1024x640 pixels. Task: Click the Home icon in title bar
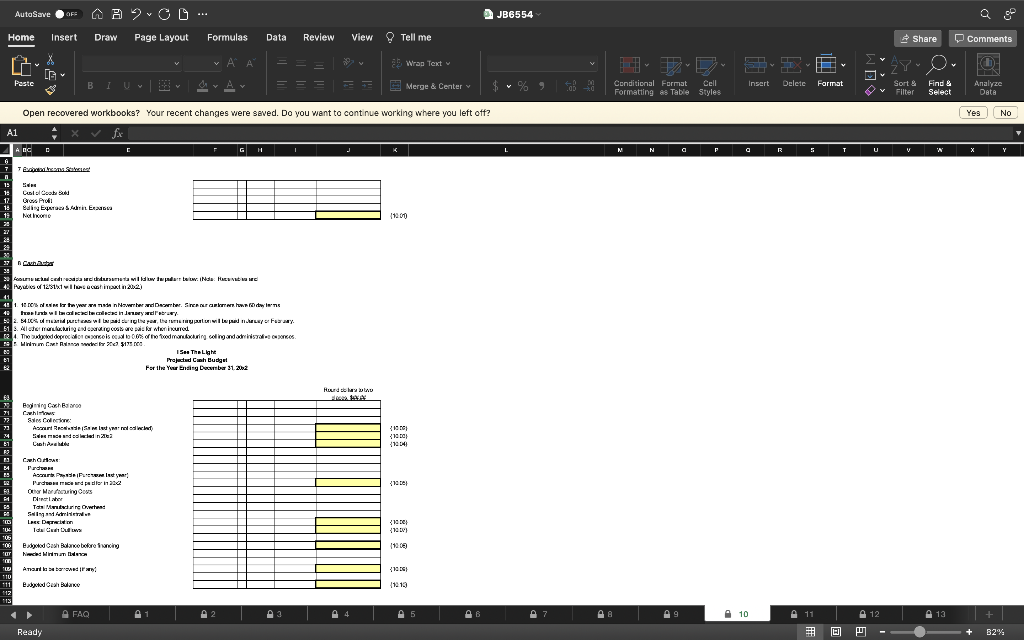point(97,14)
